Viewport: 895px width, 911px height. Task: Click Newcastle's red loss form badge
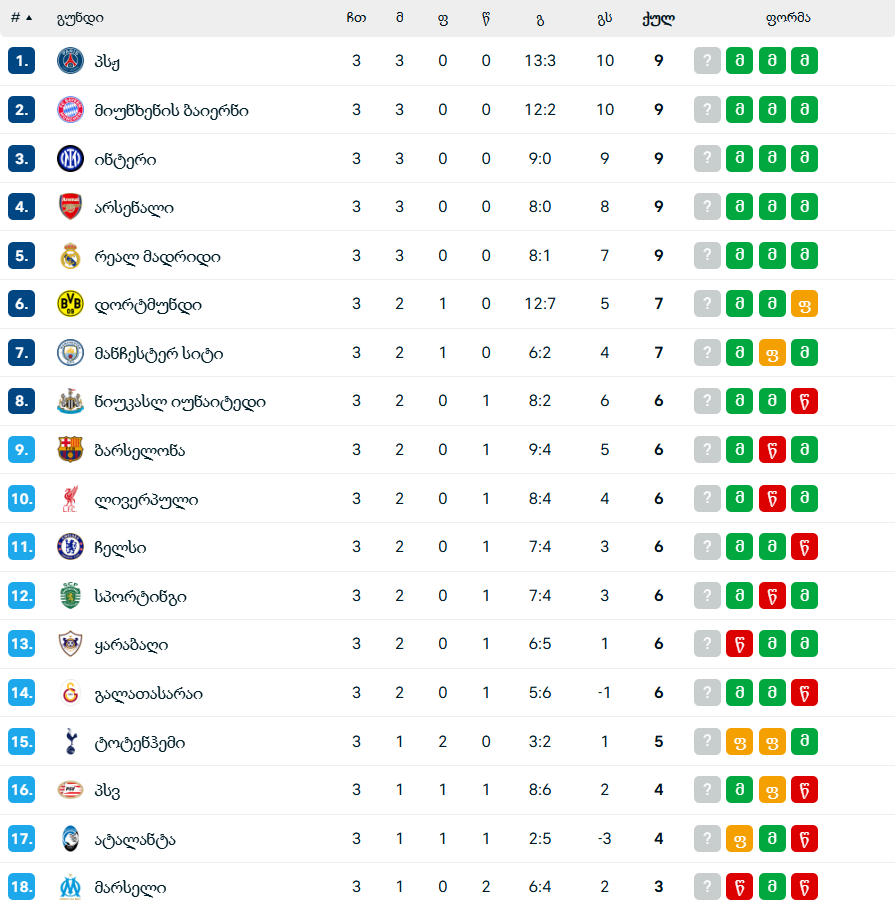click(804, 402)
